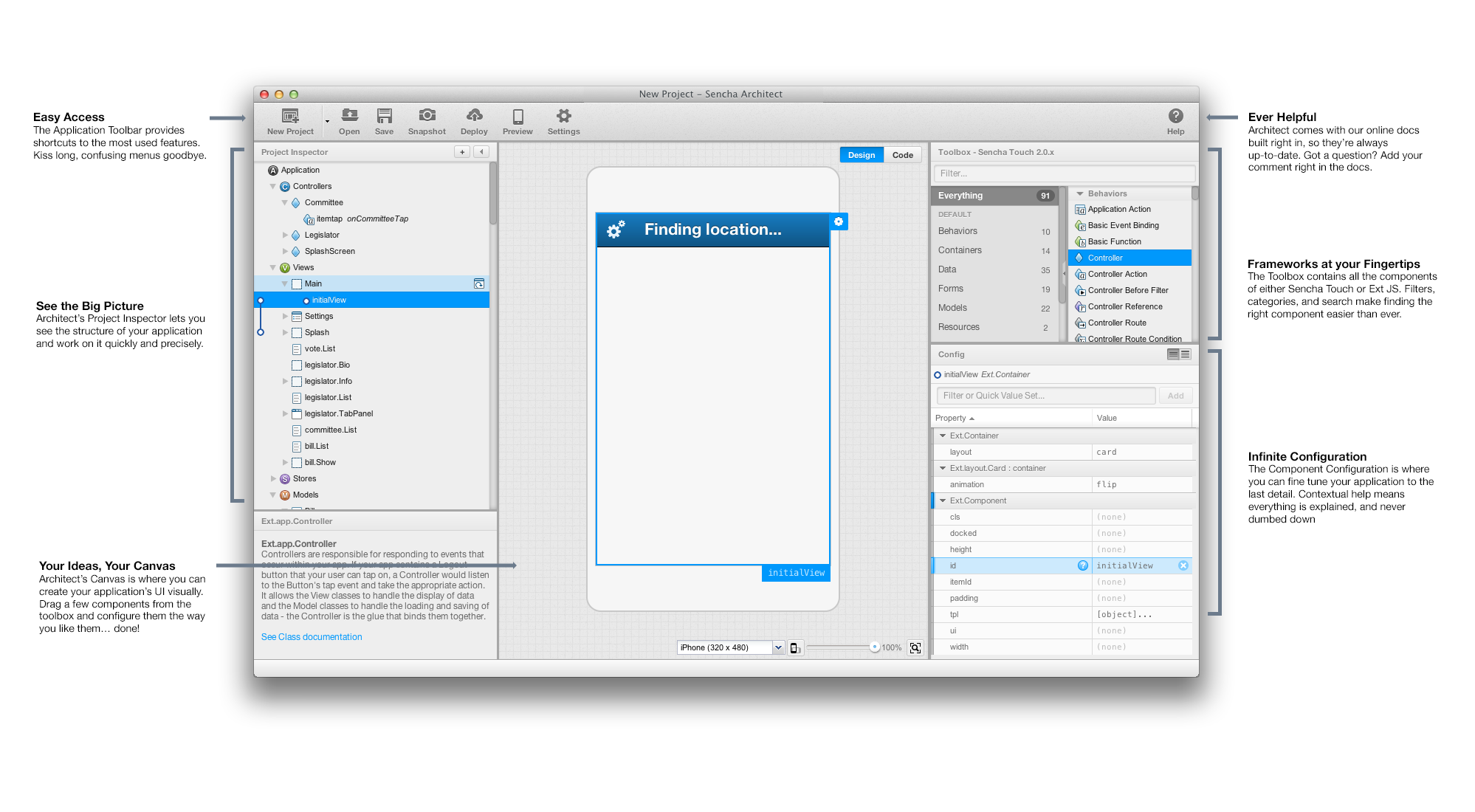Pick Controller Action in toolbox
The height and width of the screenshot is (812, 1475).
pos(1130,275)
